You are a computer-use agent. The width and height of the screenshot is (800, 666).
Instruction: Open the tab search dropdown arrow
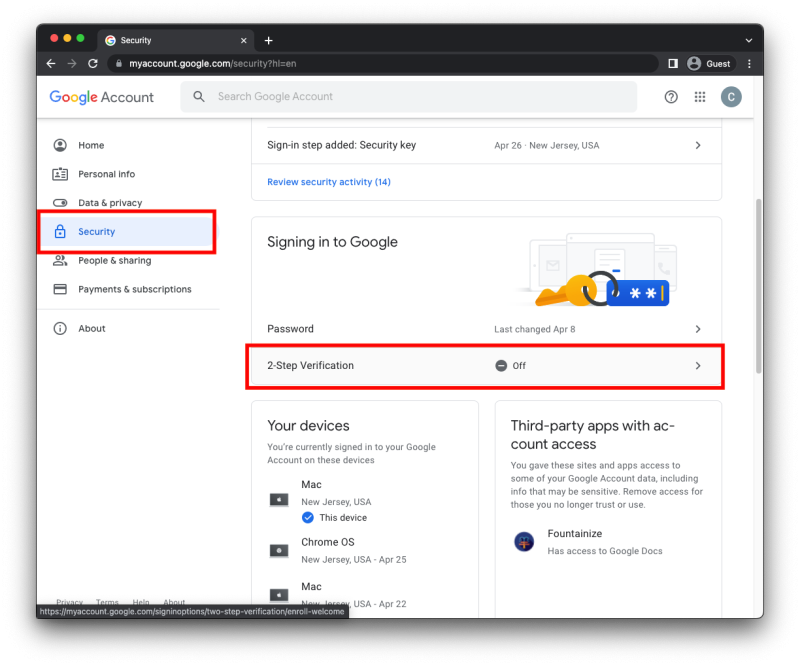pos(748,40)
